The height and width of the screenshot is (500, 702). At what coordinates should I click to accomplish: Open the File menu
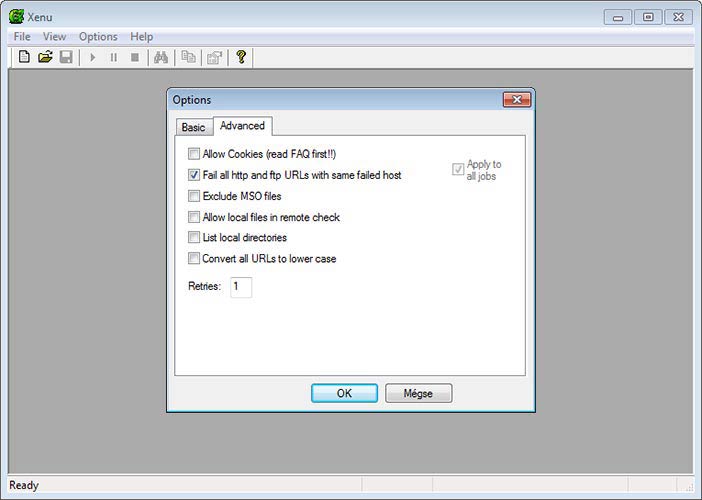[22, 37]
